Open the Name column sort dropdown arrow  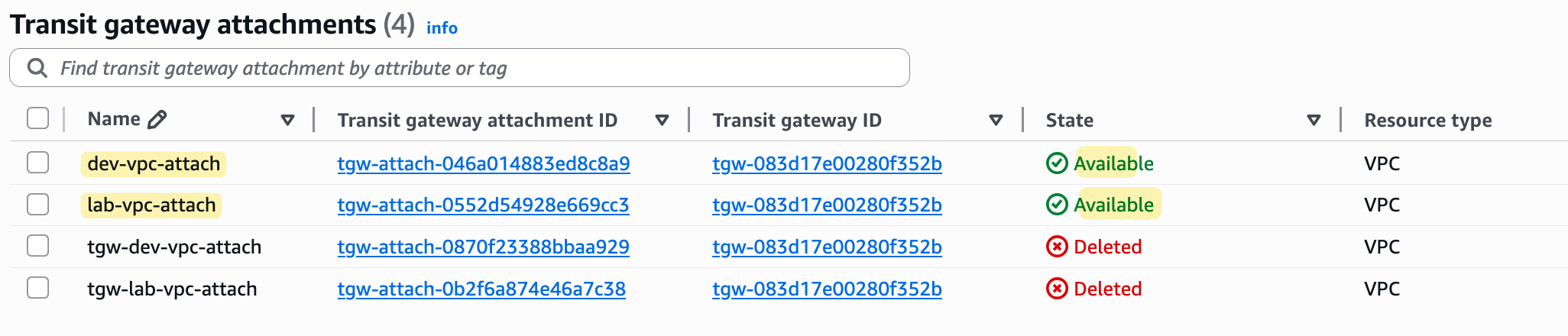[287, 120]
